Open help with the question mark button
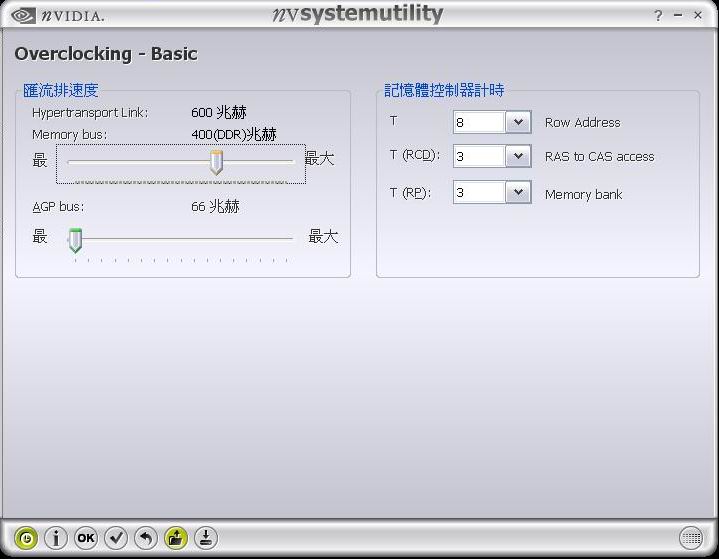 pos(658,16)
